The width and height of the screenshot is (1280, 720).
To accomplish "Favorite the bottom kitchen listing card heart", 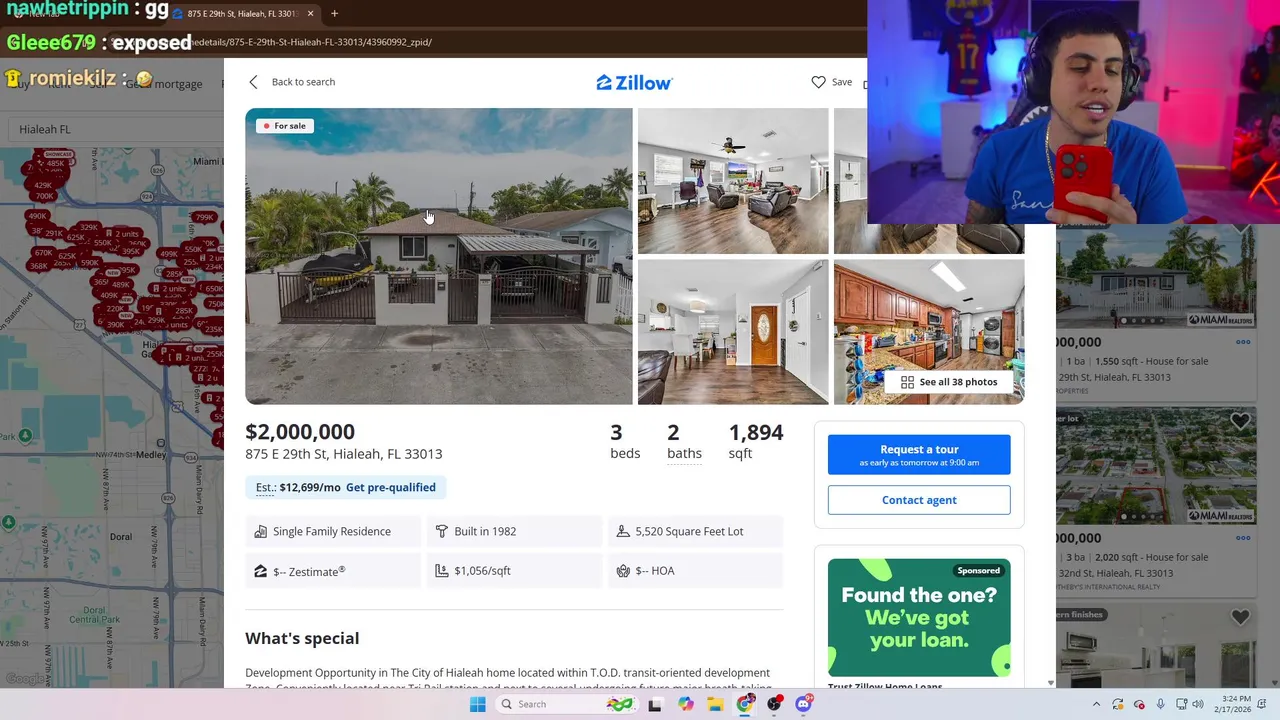I will coord(1240,617).
